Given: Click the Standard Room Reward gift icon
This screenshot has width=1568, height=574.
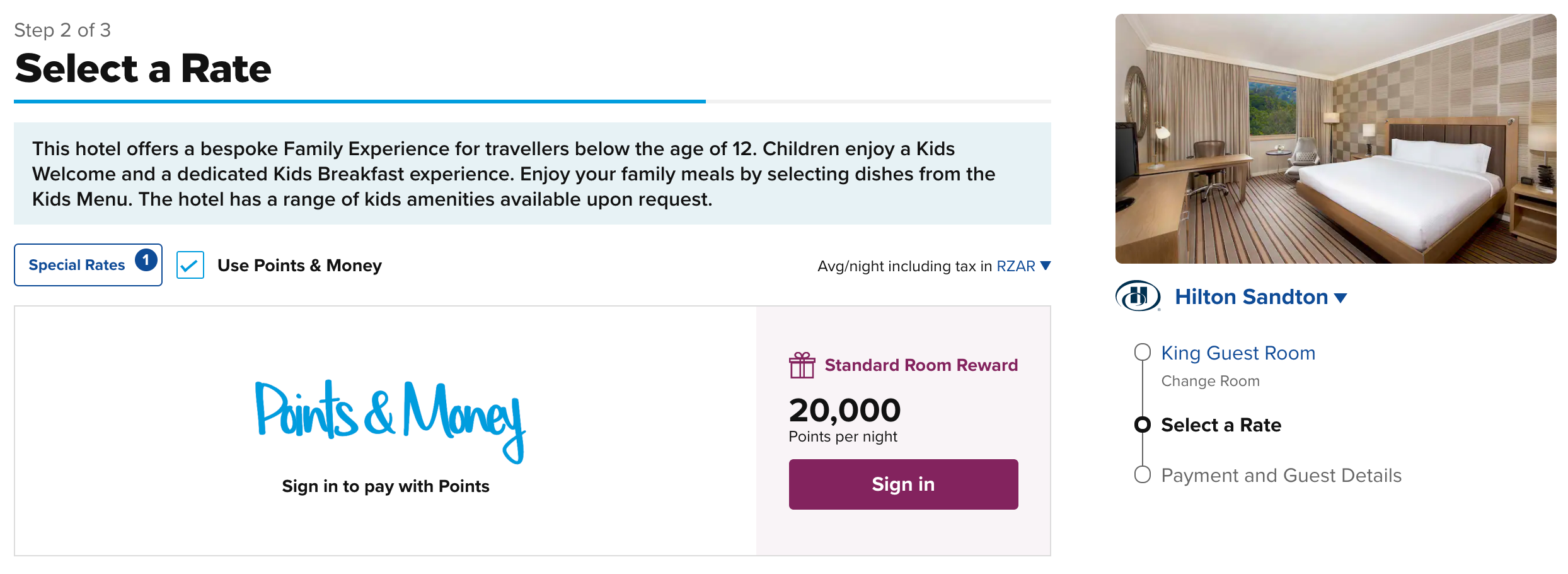Looking at the screenshot, I should (x=802, y=365).
